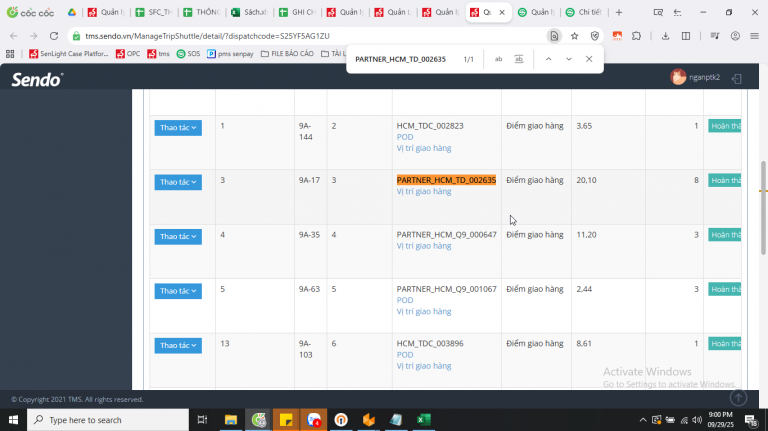The height and width of the screenshot is (431, 768).
Task: Go to previous find result
Action: (549, 59)
